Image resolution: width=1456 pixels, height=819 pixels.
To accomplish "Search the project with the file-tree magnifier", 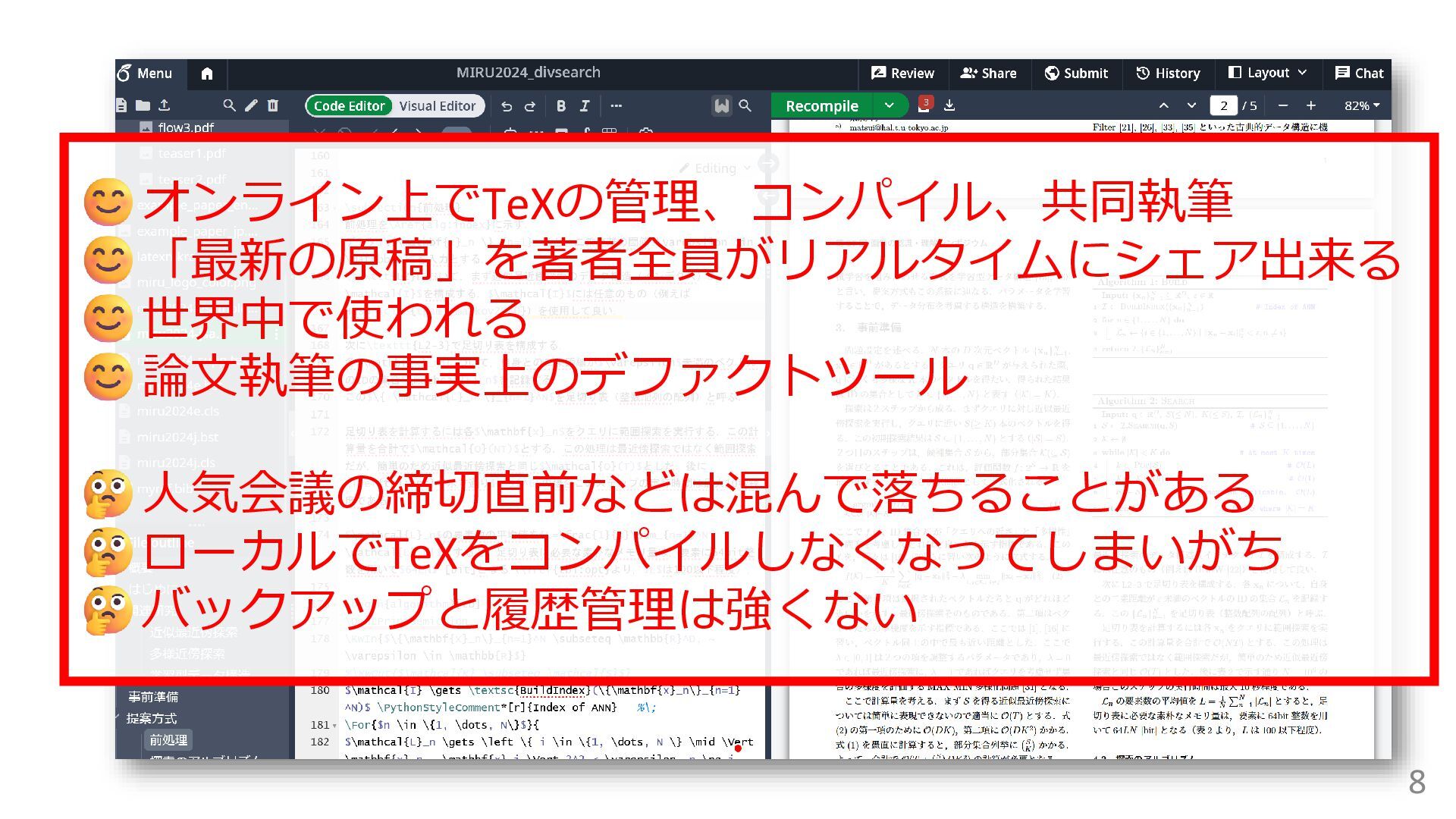I will coord(229,105).
